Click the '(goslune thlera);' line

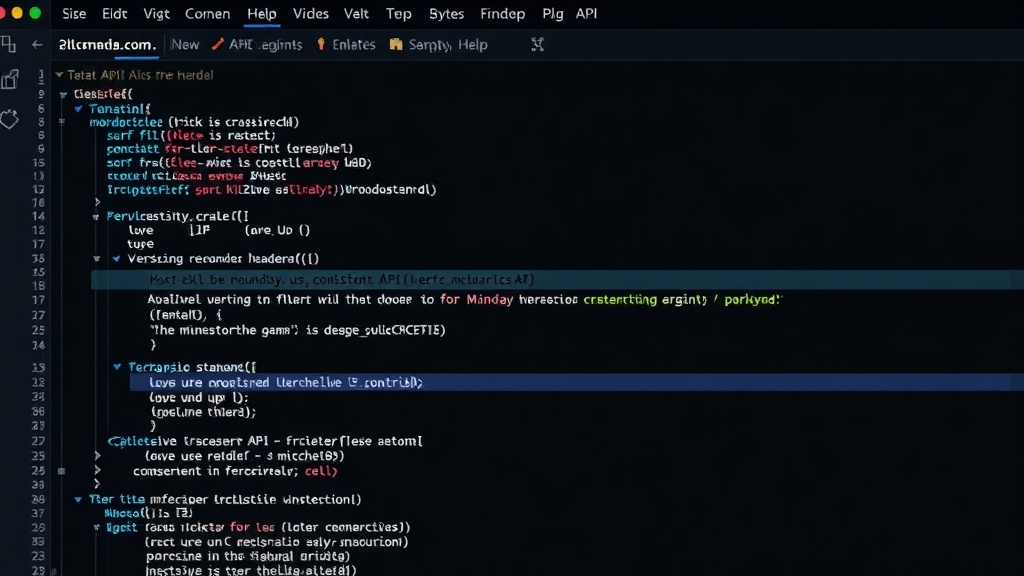203,412
